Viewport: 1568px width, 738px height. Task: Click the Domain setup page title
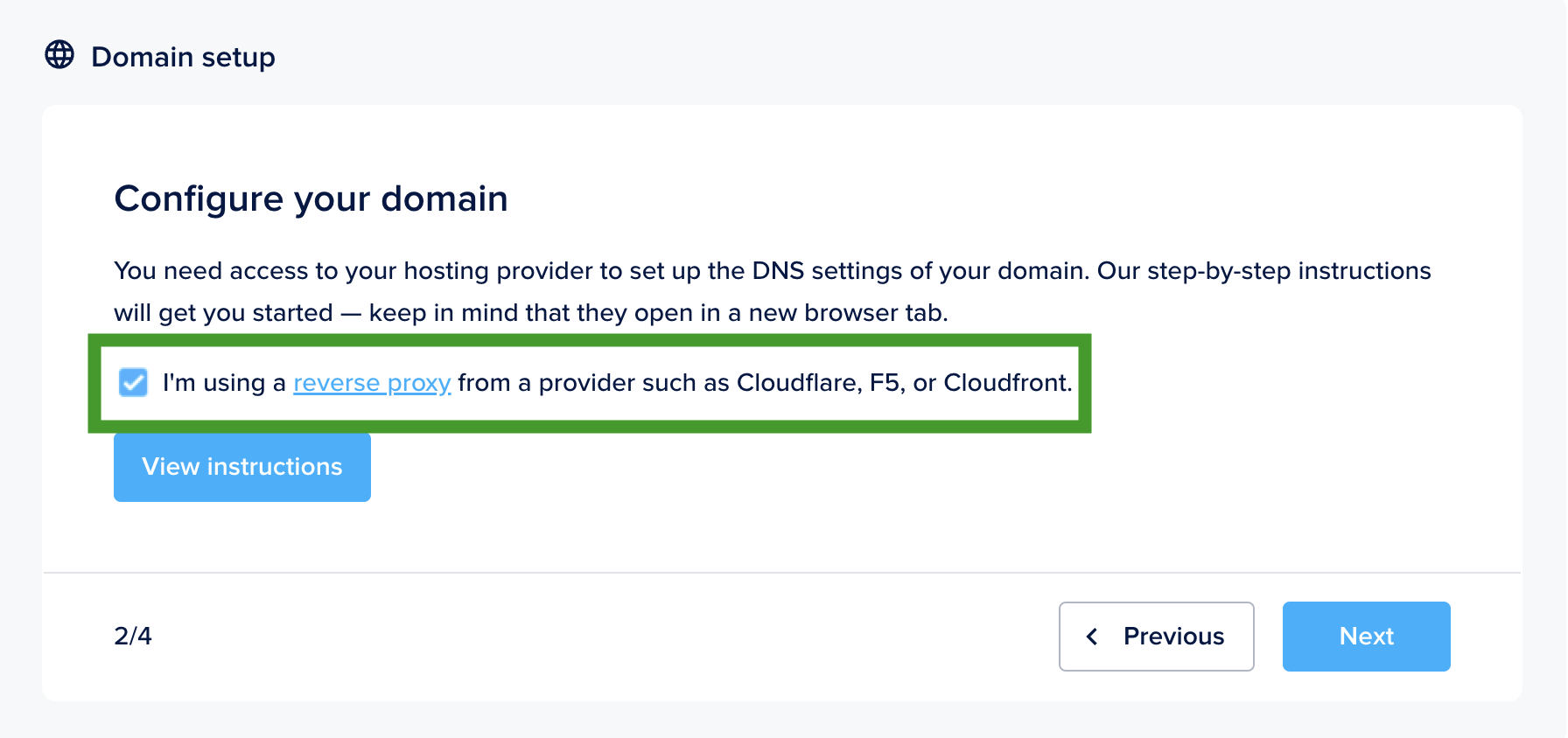point(183,57)
